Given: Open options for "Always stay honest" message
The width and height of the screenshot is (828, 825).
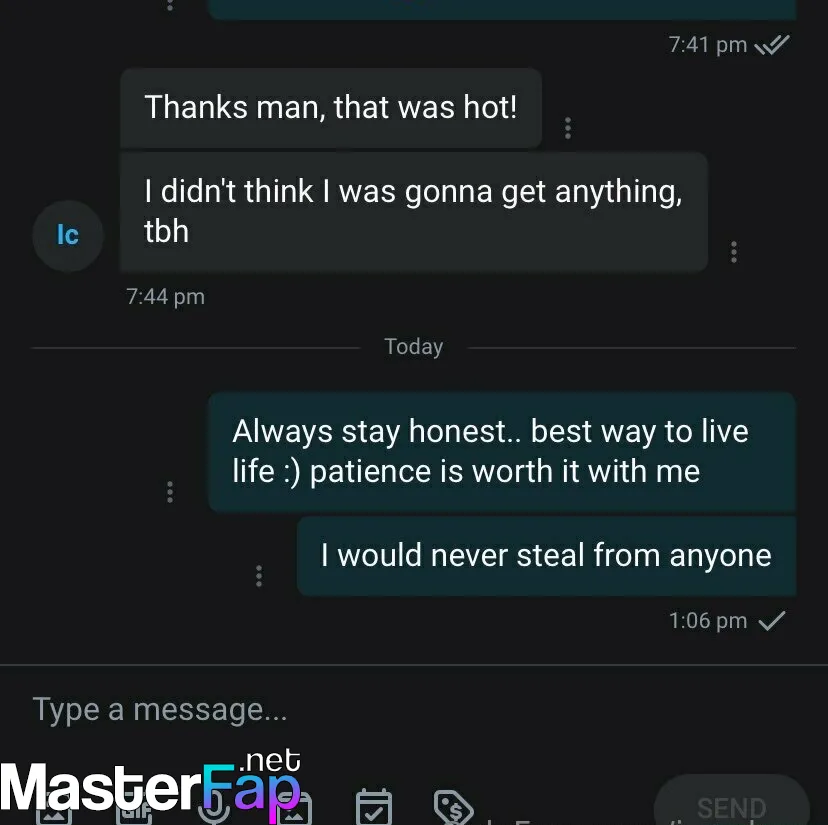Looking at the screenshot, I should click(170, 492).
